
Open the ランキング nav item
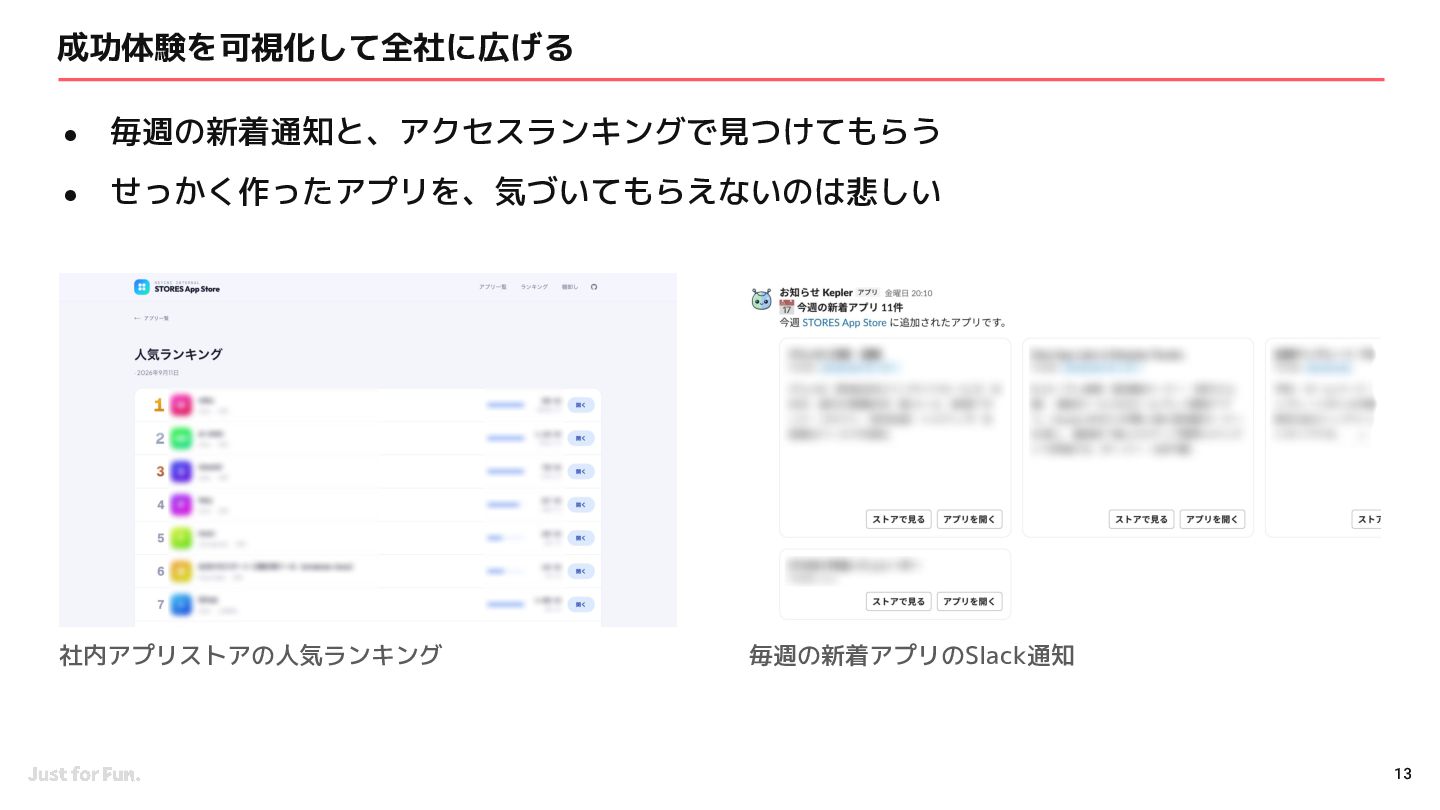click(534, 287)
